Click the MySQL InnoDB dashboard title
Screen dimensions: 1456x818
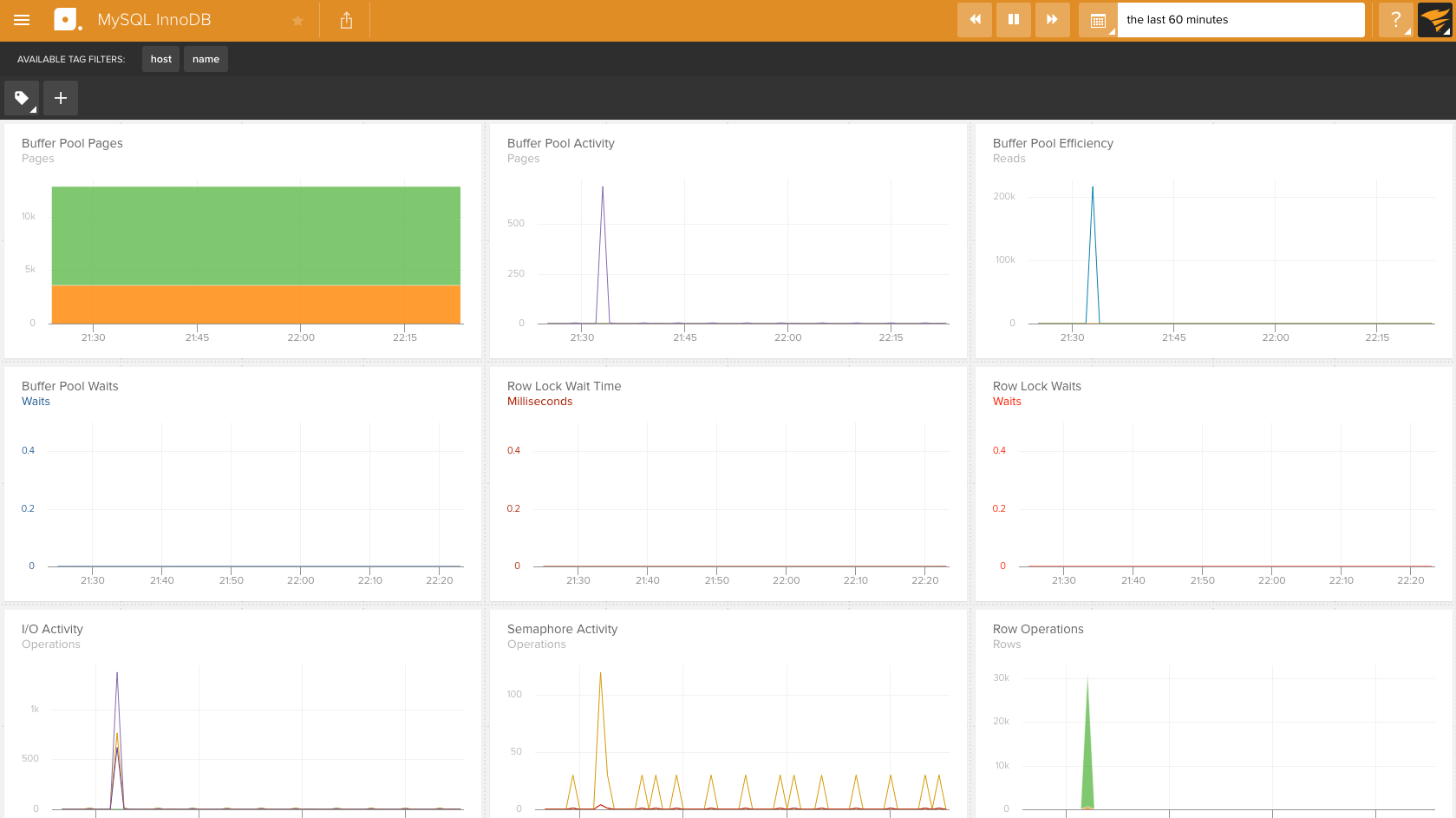[154, 20]
